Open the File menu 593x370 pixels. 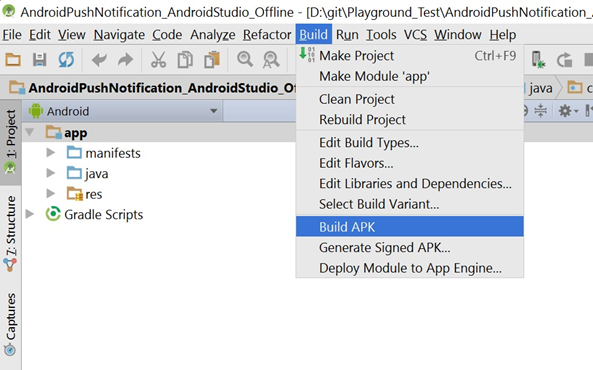click(x=12, y=35)
